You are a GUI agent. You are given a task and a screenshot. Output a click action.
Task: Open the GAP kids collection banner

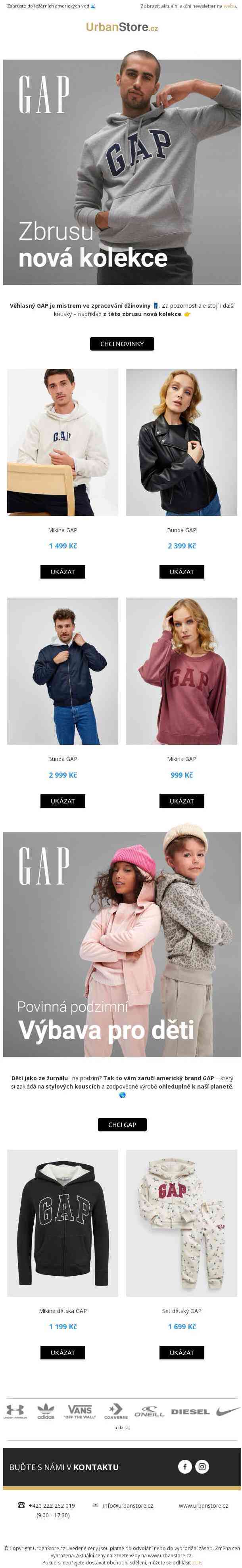pos(122,944)
